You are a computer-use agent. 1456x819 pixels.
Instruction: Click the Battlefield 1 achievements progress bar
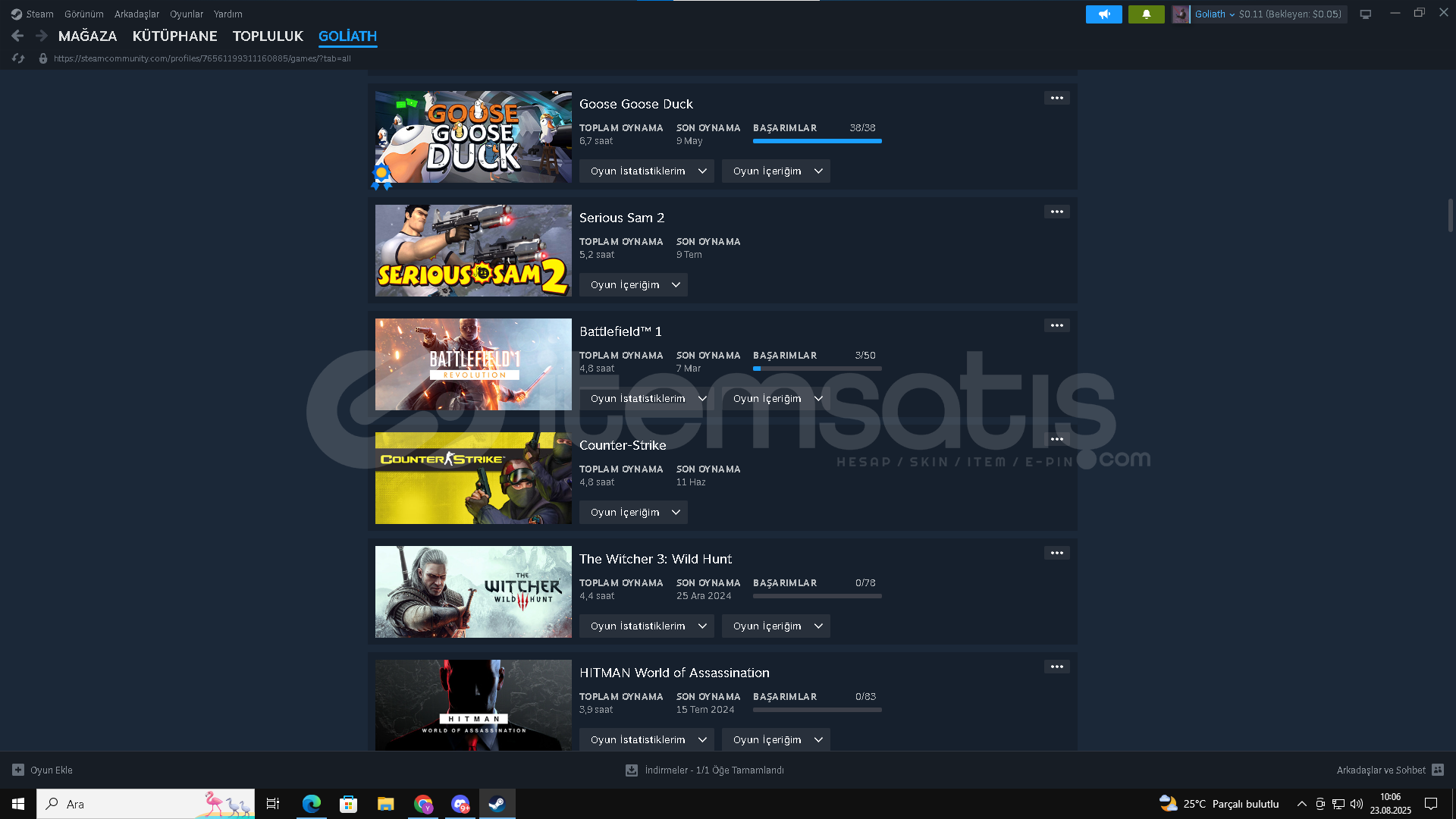pos(817,369)
